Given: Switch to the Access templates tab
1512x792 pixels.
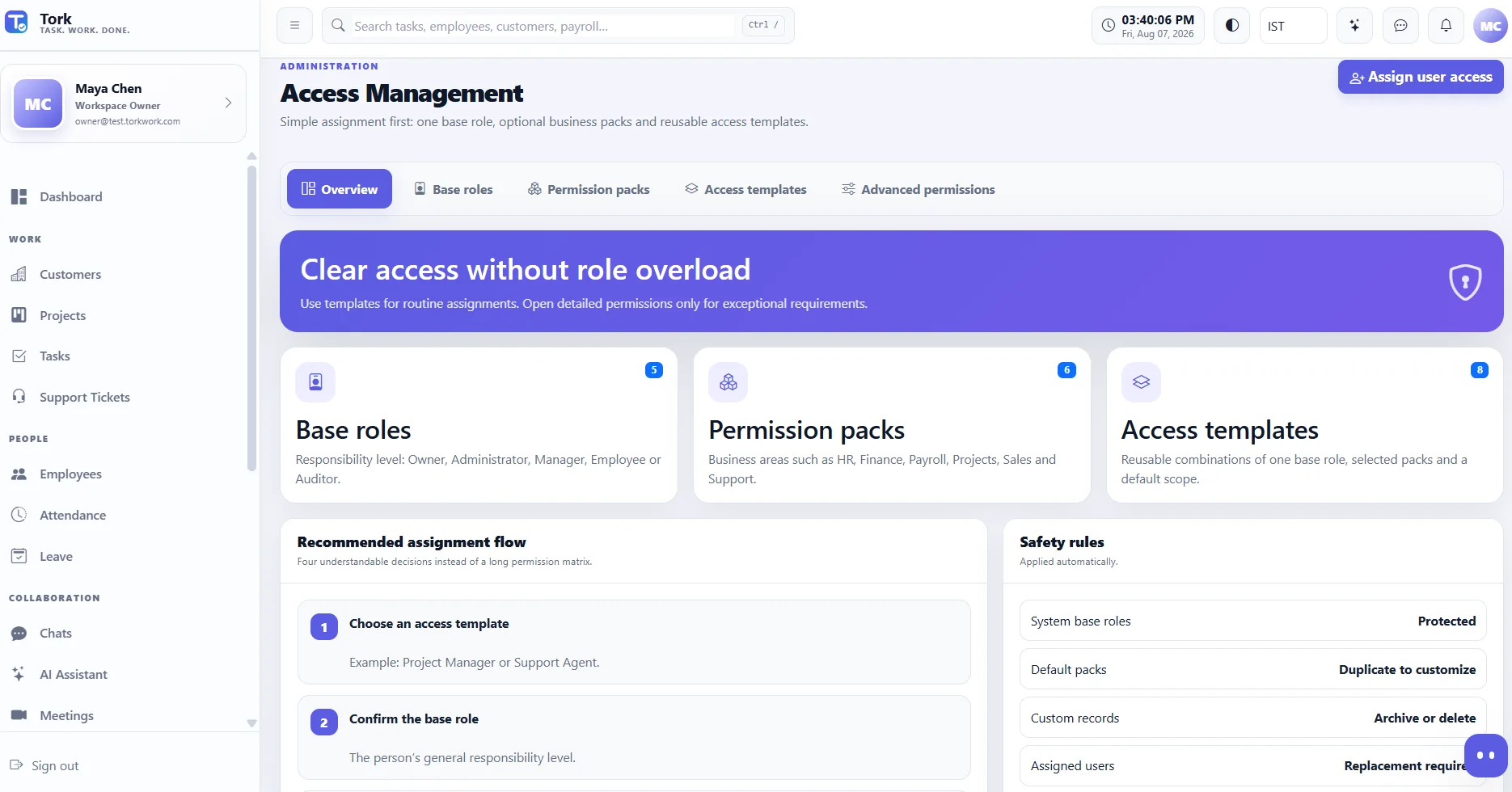Looking at the screenshot, I should [745, 188].
